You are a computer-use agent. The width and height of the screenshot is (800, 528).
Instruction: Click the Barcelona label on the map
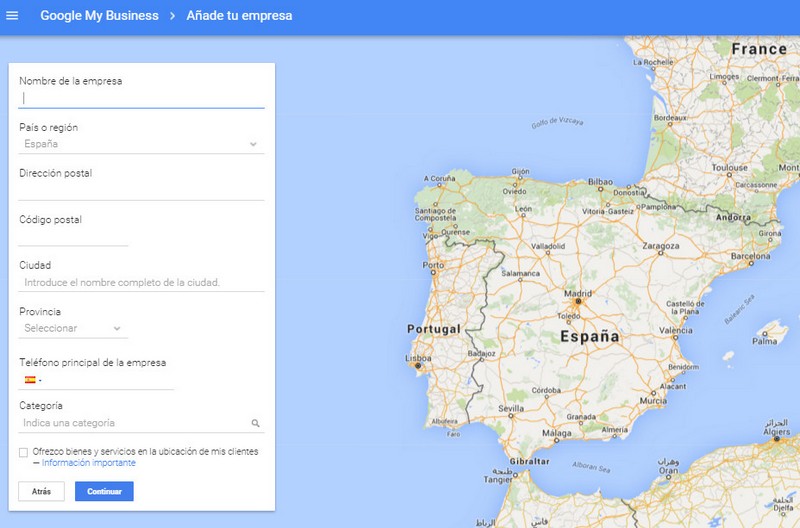coord(751,256)
